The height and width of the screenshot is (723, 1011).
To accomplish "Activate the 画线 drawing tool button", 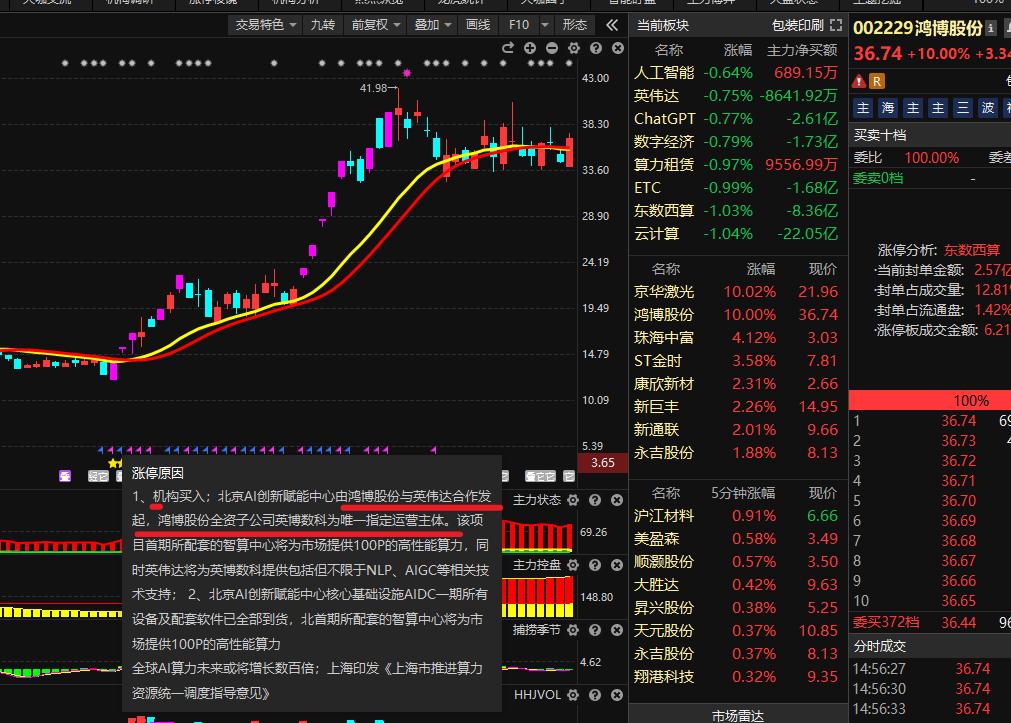I will tap(478, 25).
